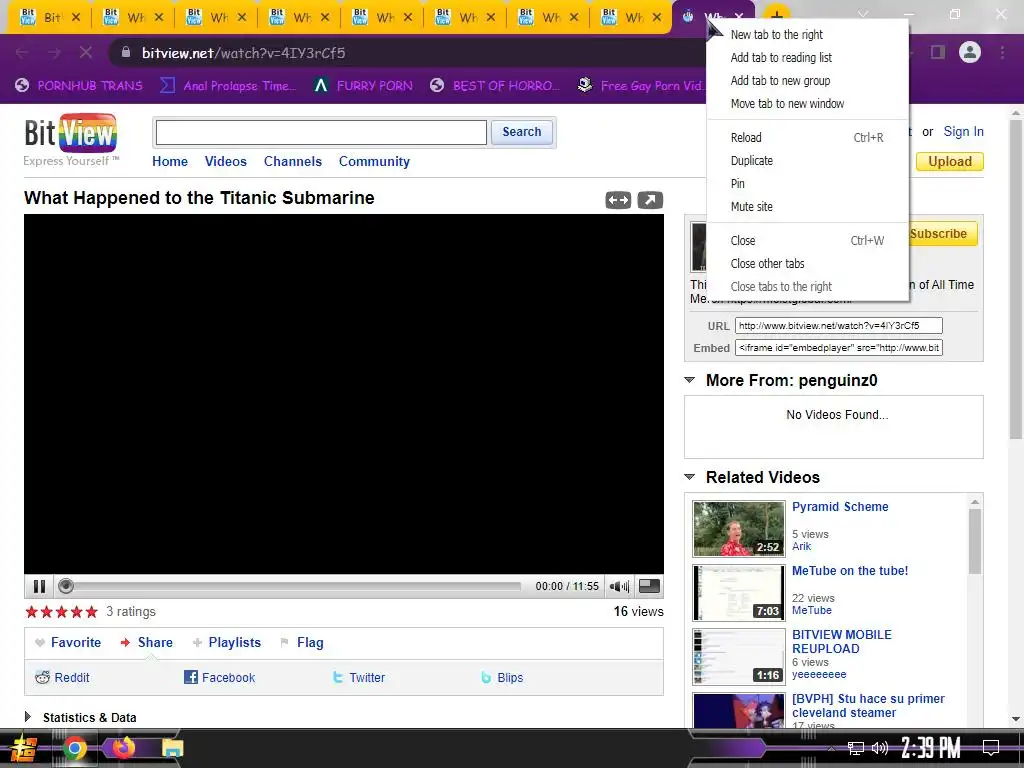The height and width of the screenshot is (768, 1024).
Task: Pause the video with the pause button
Action: (x=39, y=586)
